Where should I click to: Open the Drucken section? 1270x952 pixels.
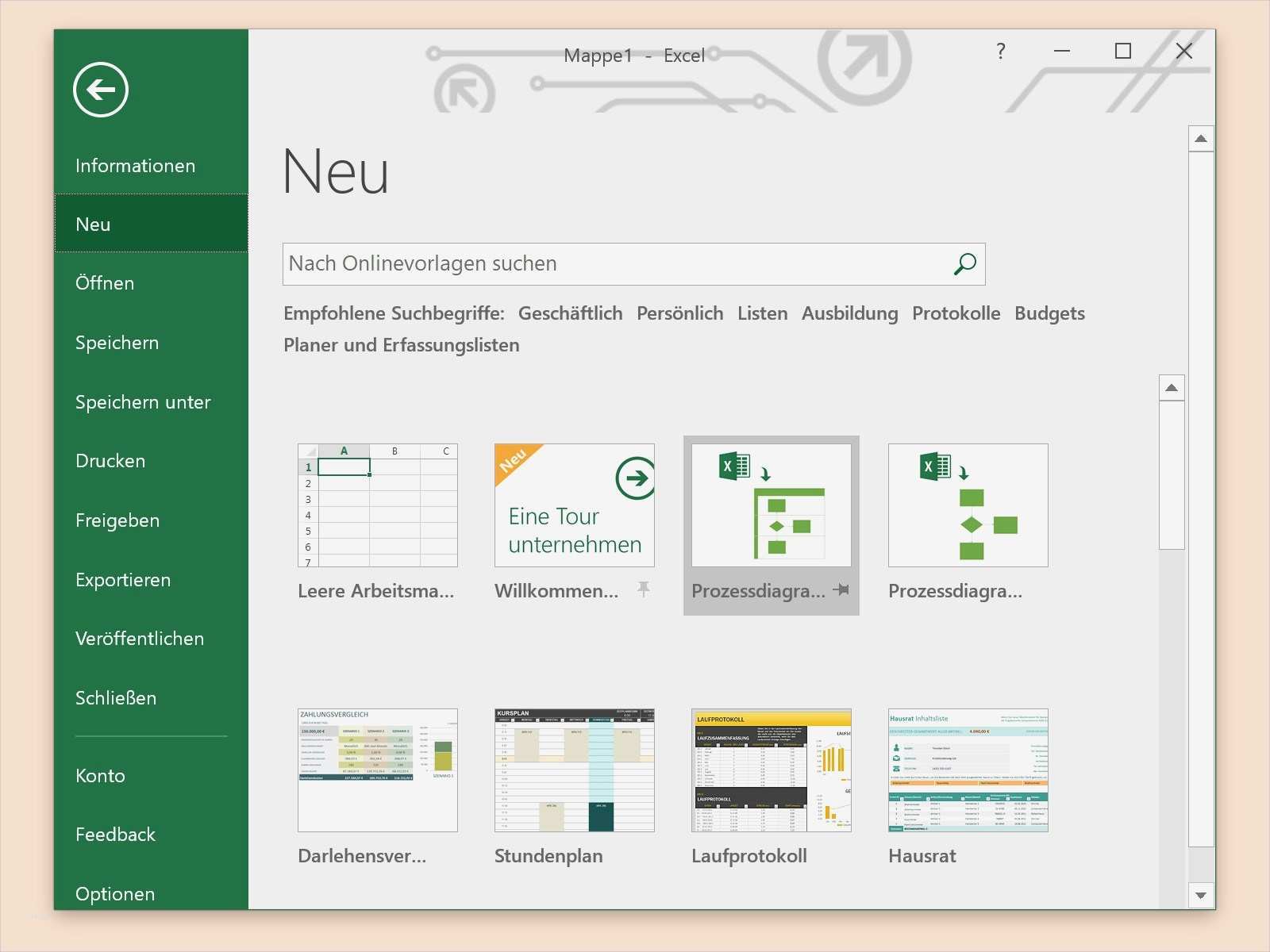tap(110, 461)
